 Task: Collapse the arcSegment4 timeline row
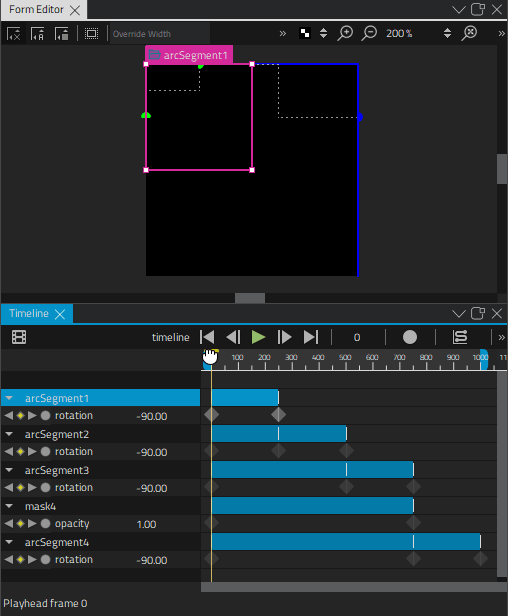9,543
